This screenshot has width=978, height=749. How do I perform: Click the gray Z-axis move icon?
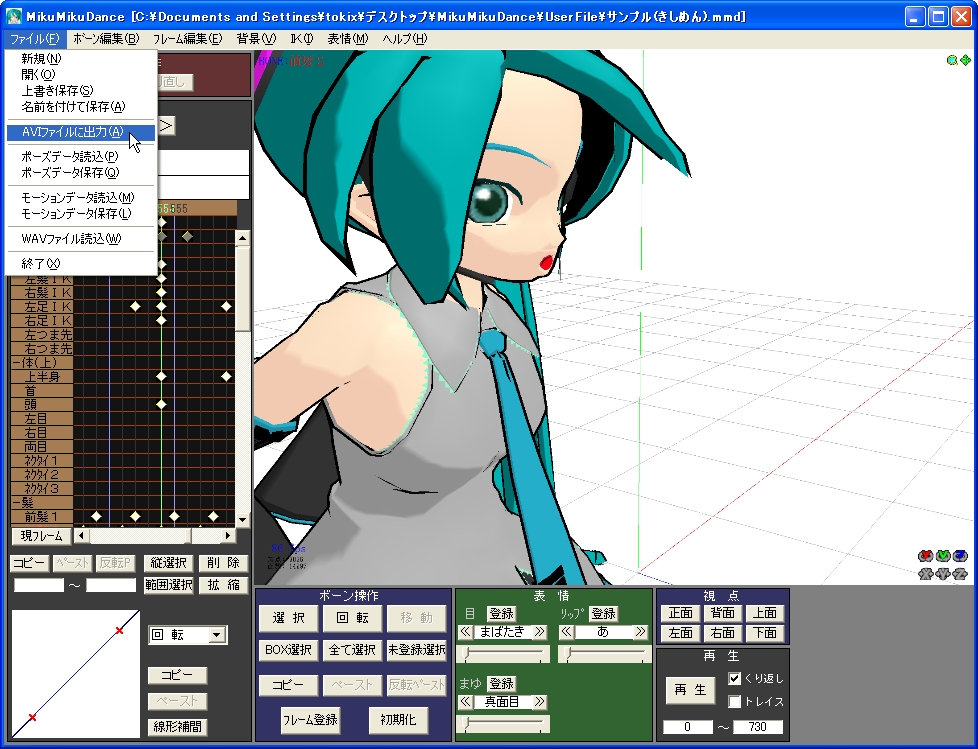click(961, 573)
